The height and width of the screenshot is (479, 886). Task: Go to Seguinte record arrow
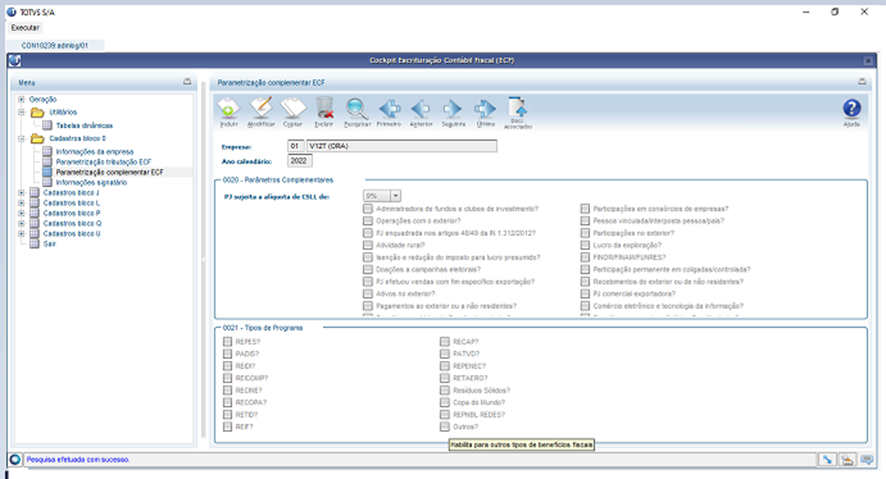click(x=452, y=108)
